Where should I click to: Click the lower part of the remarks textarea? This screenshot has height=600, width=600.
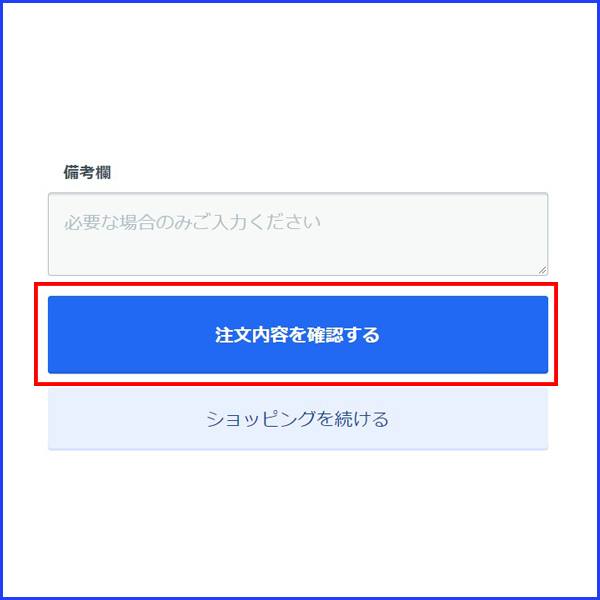point(298,260)
